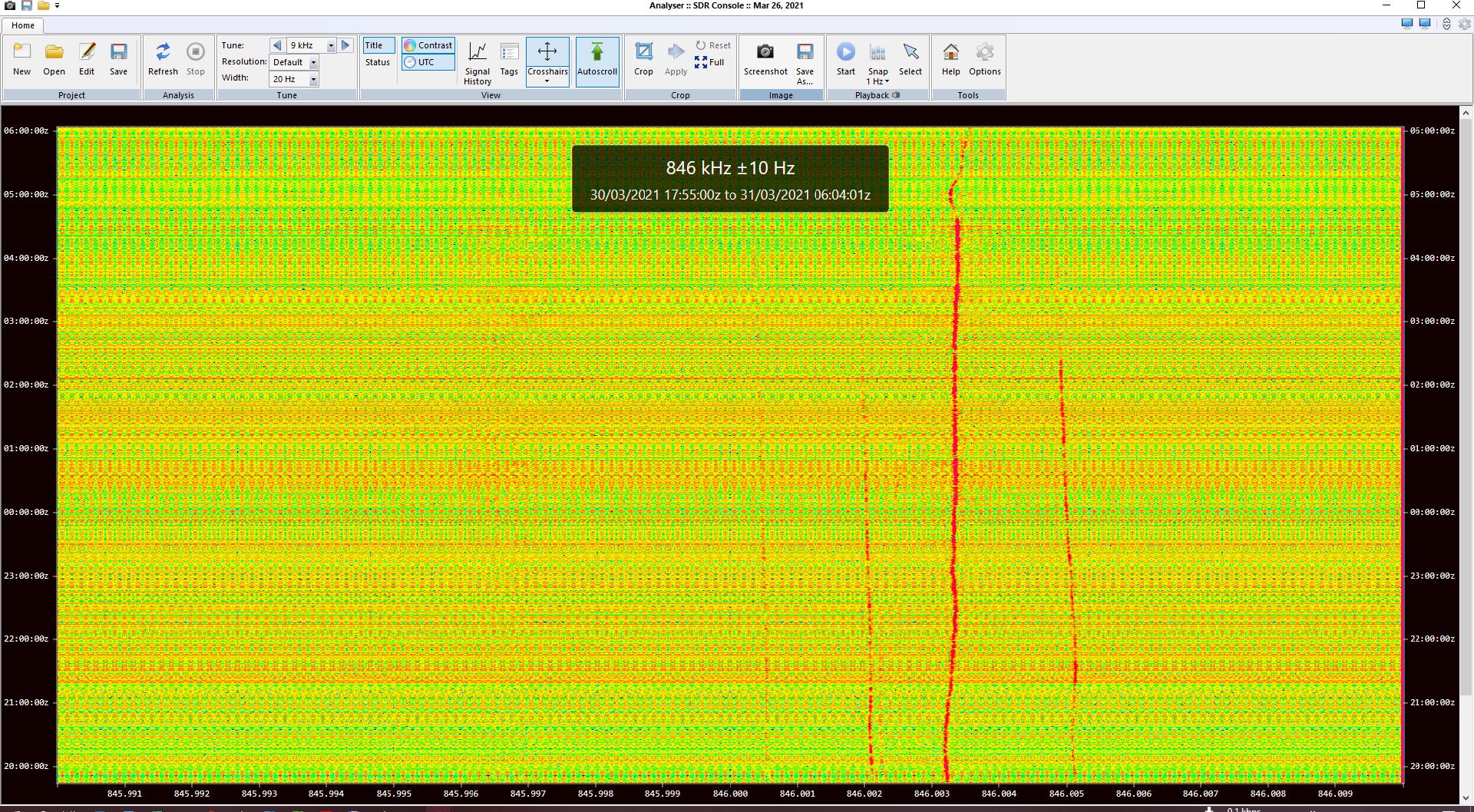Screen dimensions: 1474x812
Task: Click the Select pointer tool
Action: 910,59
